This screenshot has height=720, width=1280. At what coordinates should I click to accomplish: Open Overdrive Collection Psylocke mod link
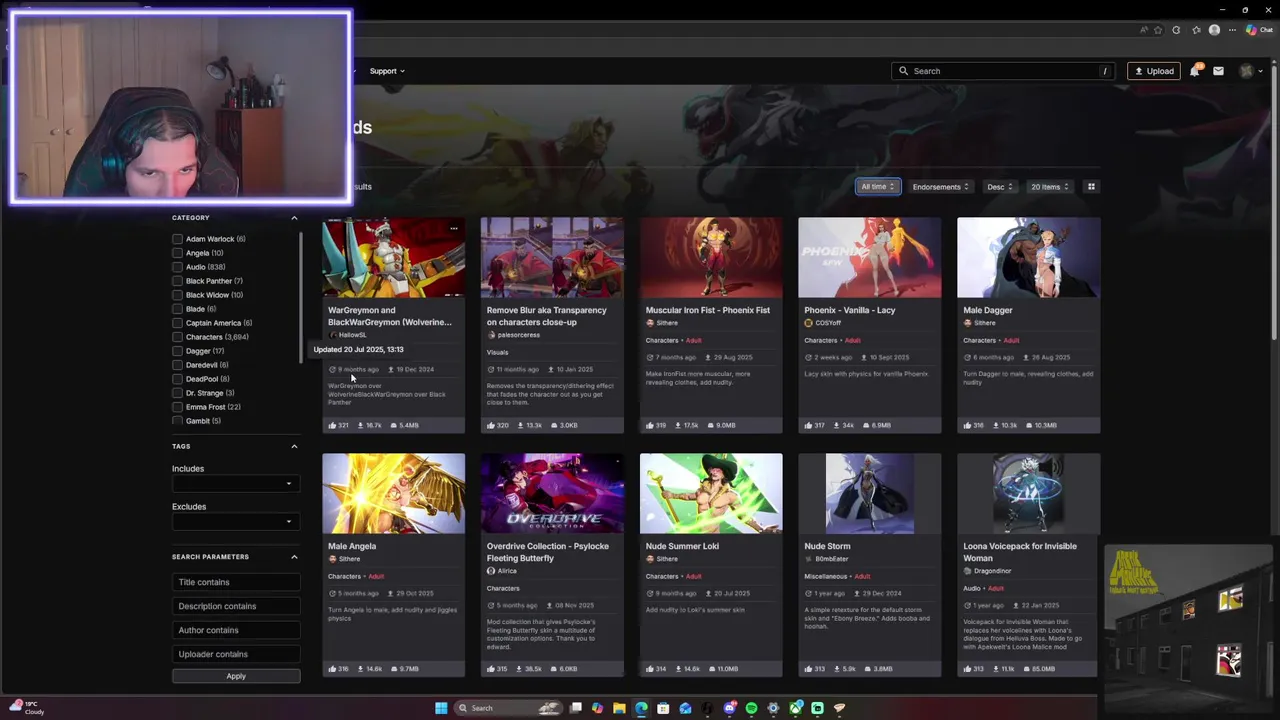coord(548,552)
